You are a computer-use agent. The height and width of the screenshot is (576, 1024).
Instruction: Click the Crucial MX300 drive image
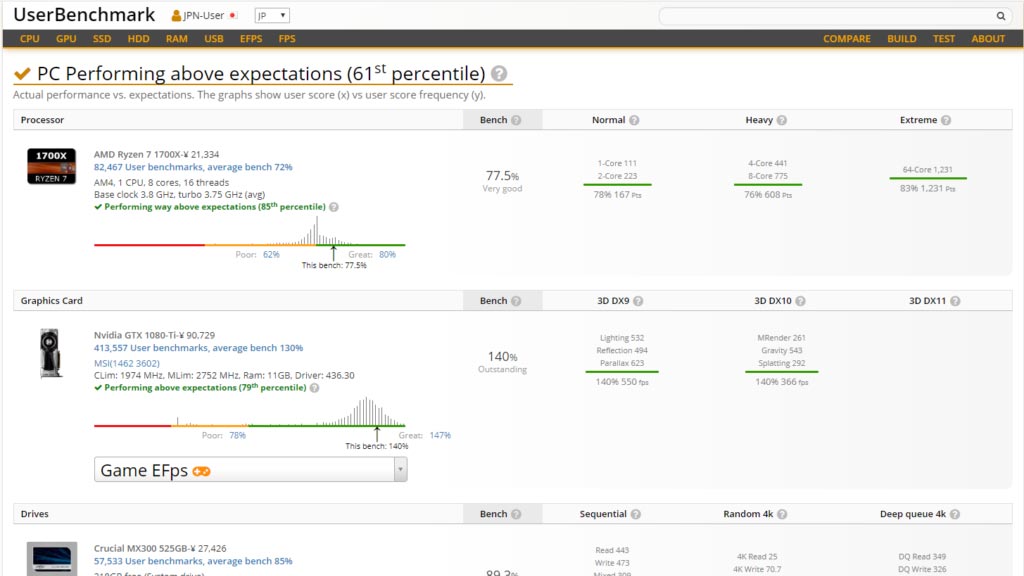click(52, 558)
